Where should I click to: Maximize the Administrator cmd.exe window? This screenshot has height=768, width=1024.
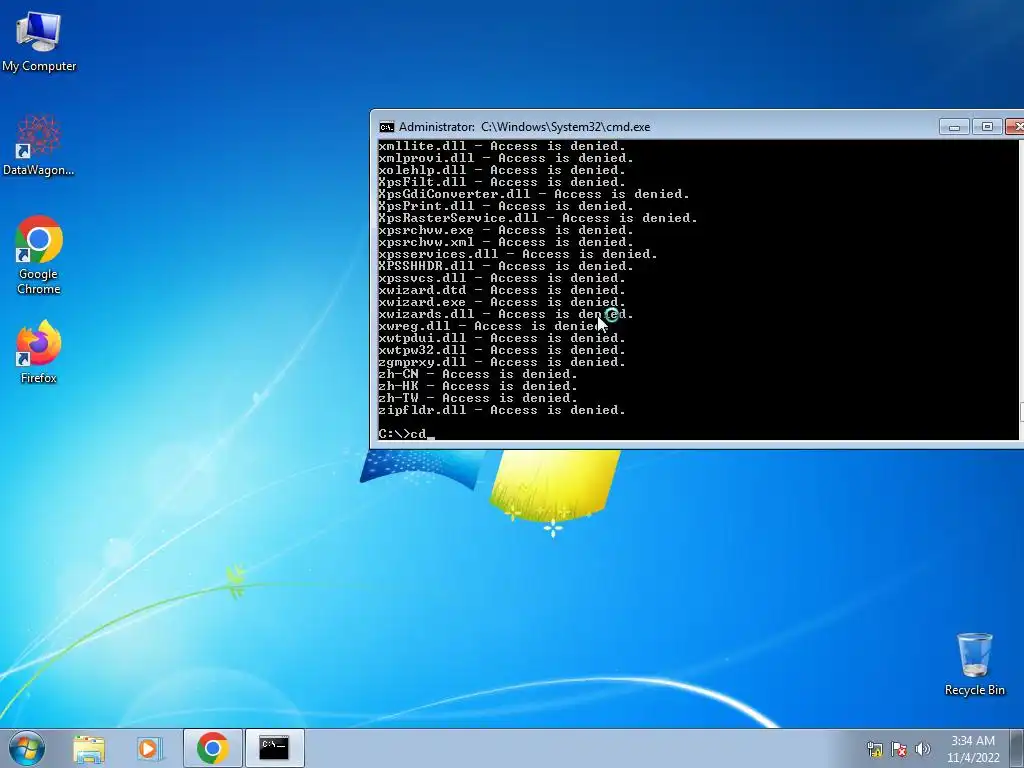tap(987, 127)
